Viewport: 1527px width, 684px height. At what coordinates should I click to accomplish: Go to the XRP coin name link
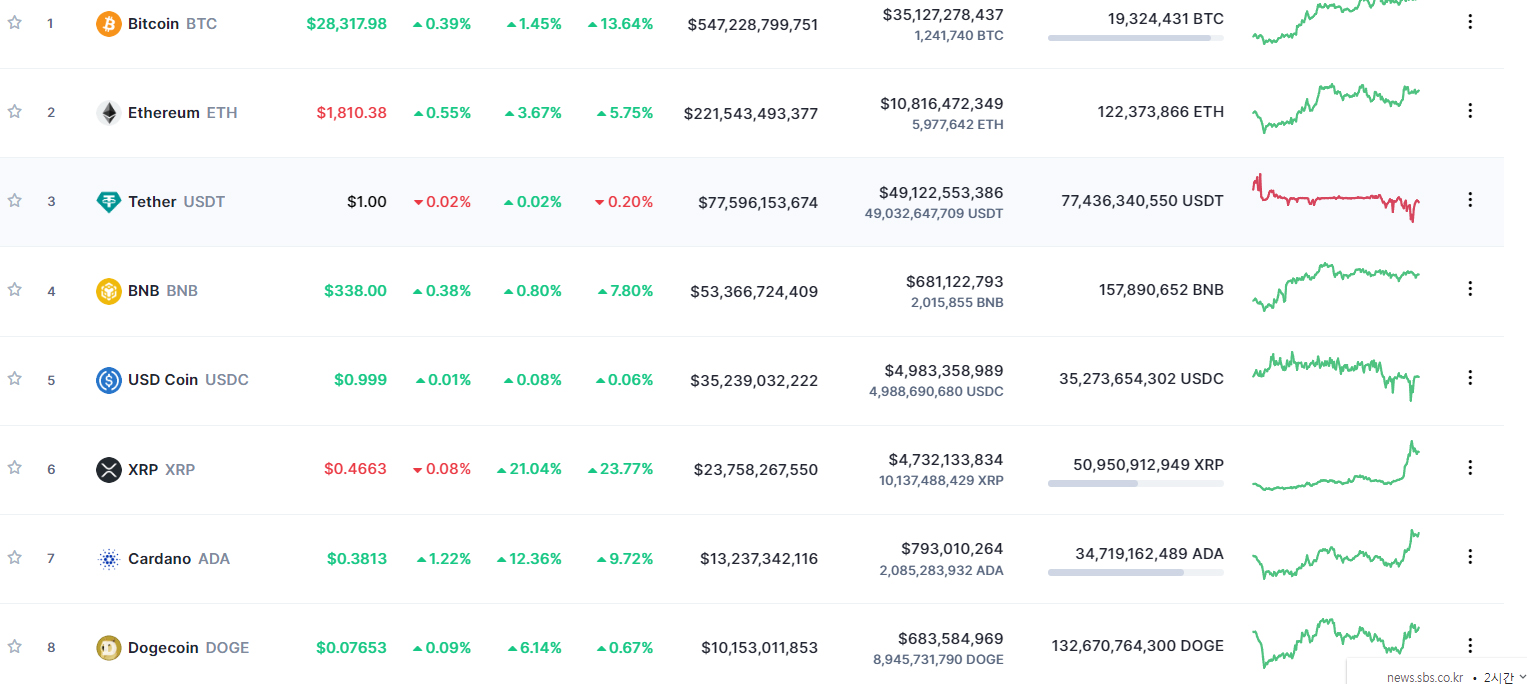pos(161,469)
